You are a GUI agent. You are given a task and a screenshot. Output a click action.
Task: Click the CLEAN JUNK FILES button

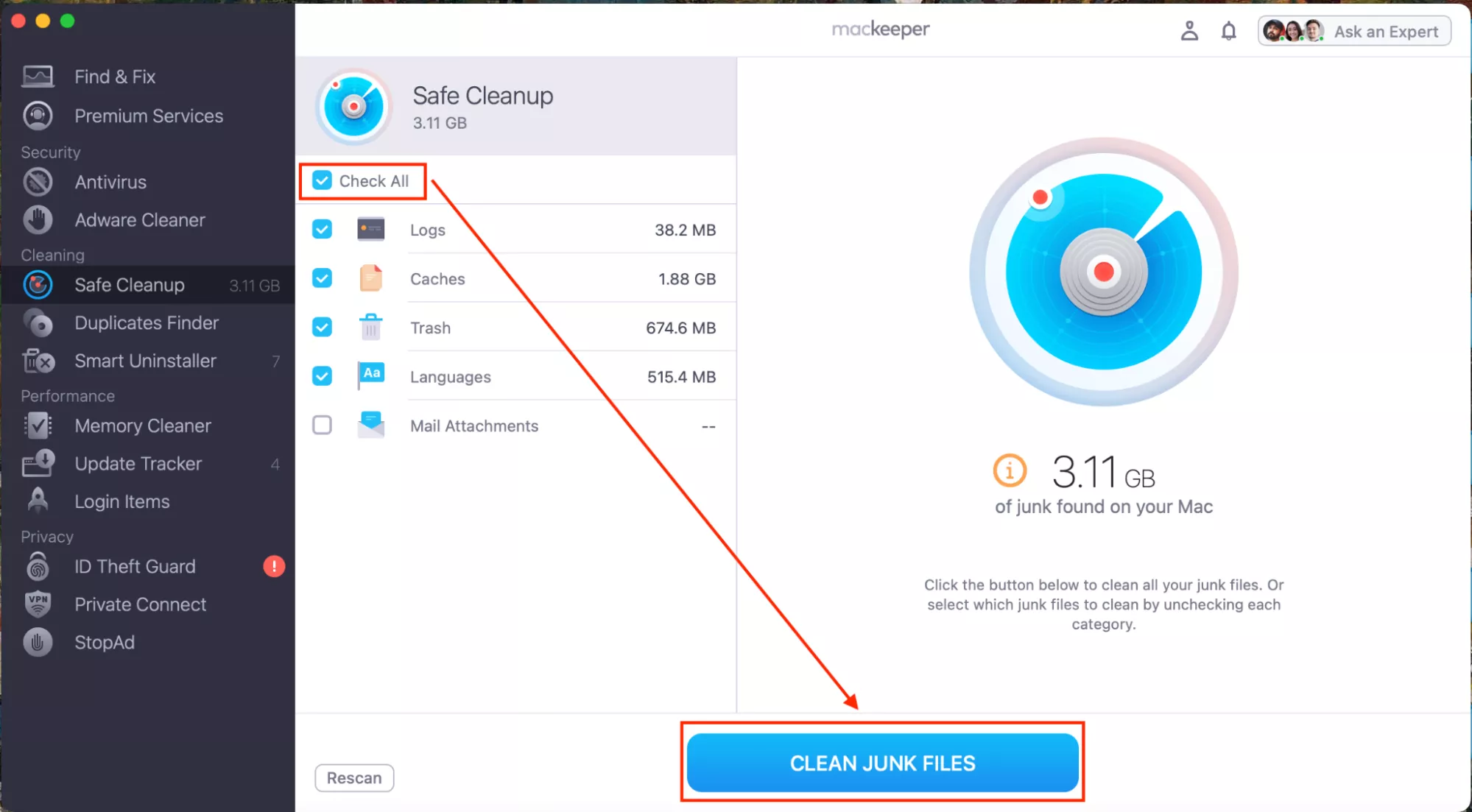(882, 763)
